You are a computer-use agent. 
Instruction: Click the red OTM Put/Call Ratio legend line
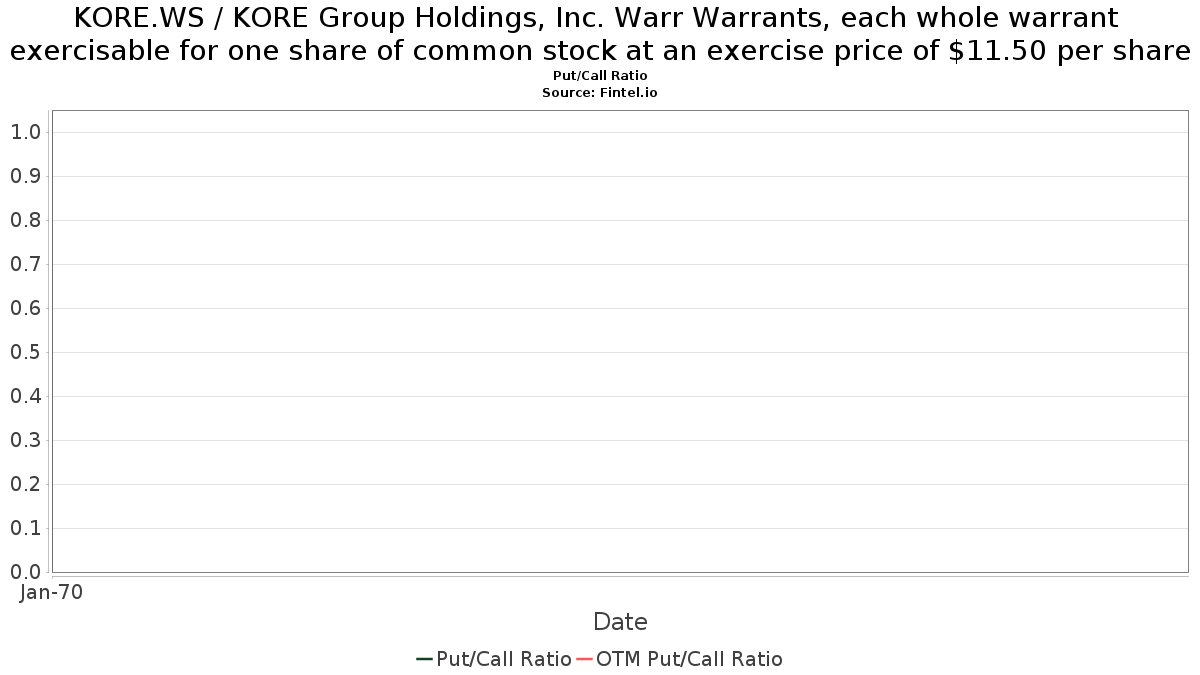(585, 658)
